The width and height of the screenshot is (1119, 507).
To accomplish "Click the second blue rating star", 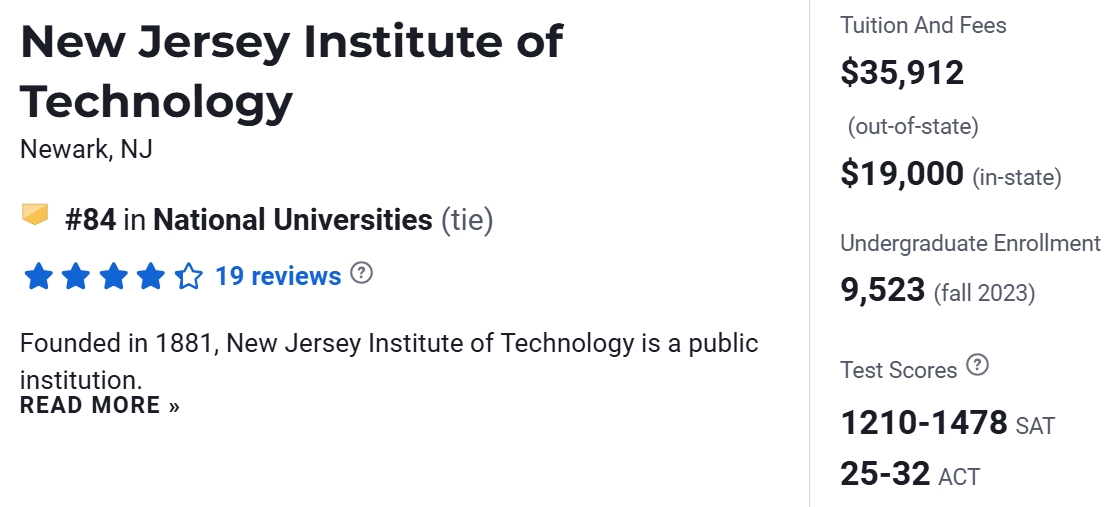I will (76, 276).
